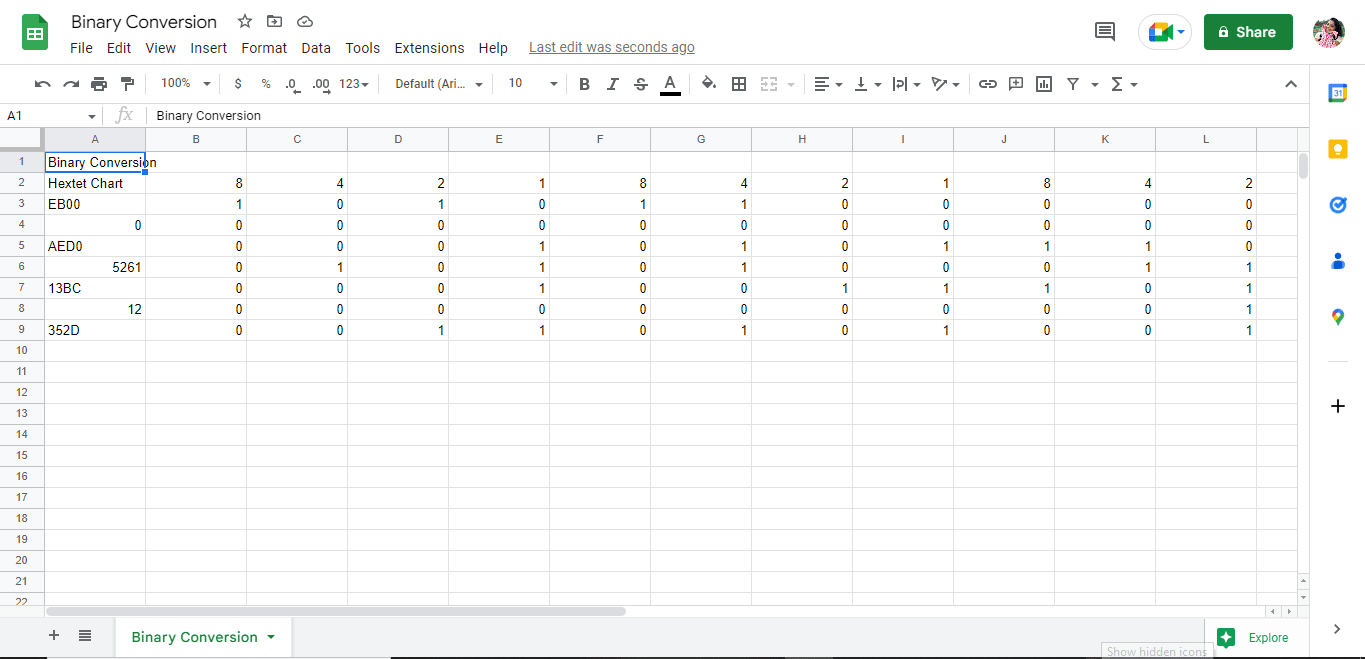Image resolution: width=1365 pixels, height=659 pixels.
Task: Open the Functions sigma menu
Action: coord(1124,84)
